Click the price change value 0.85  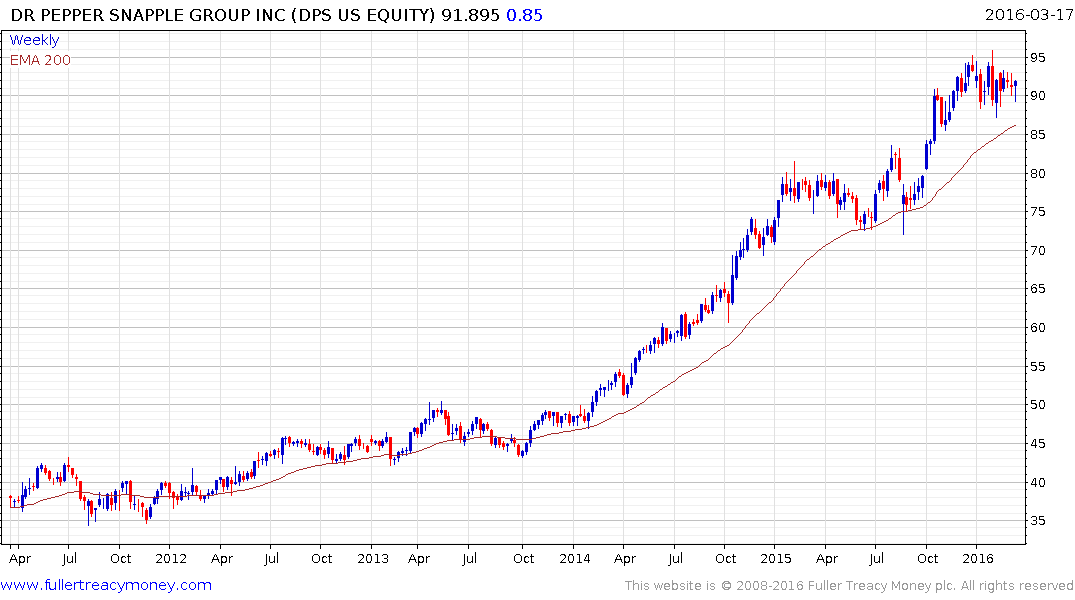[x=524, y=15]
